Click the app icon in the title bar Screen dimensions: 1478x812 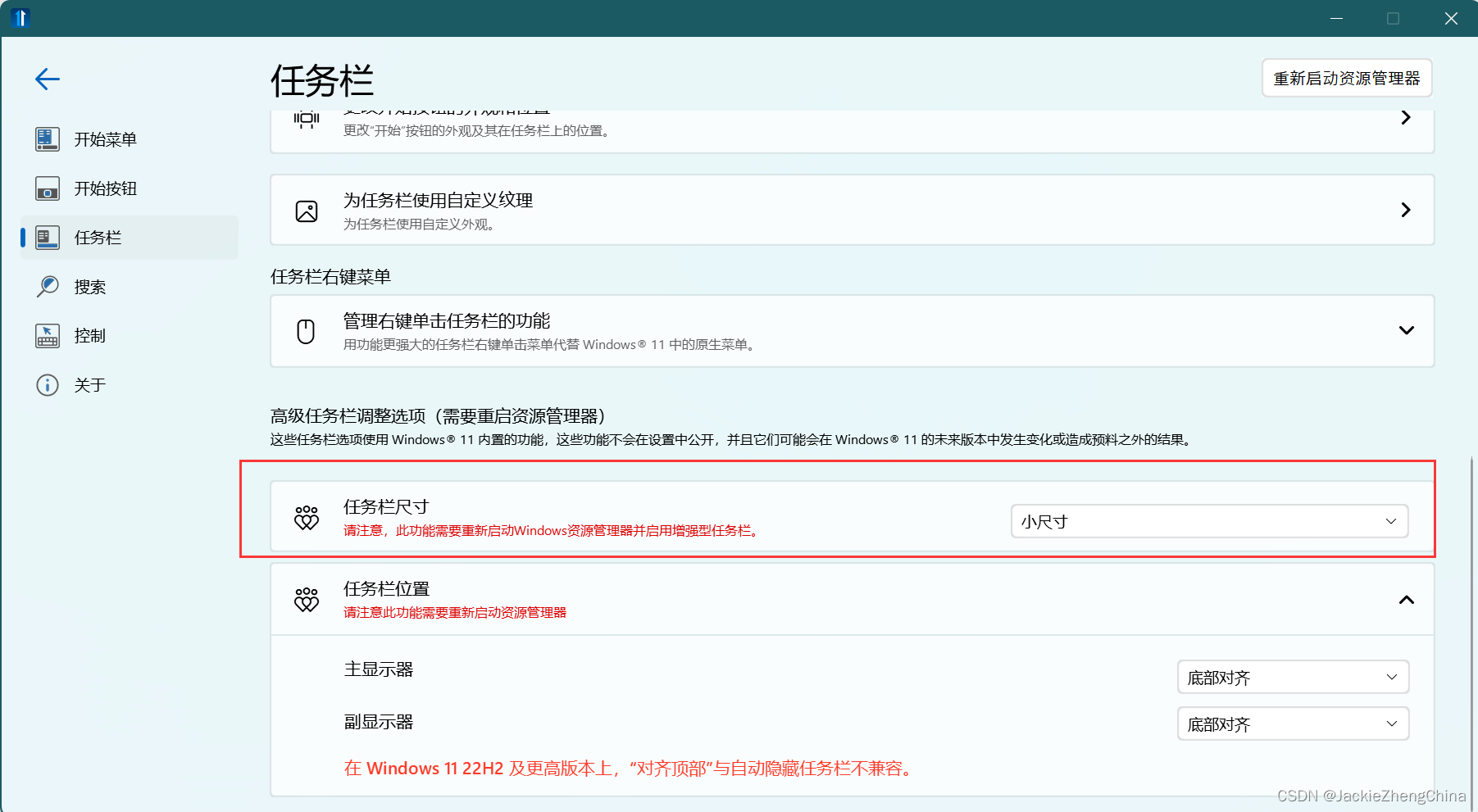tap(20, 16)
